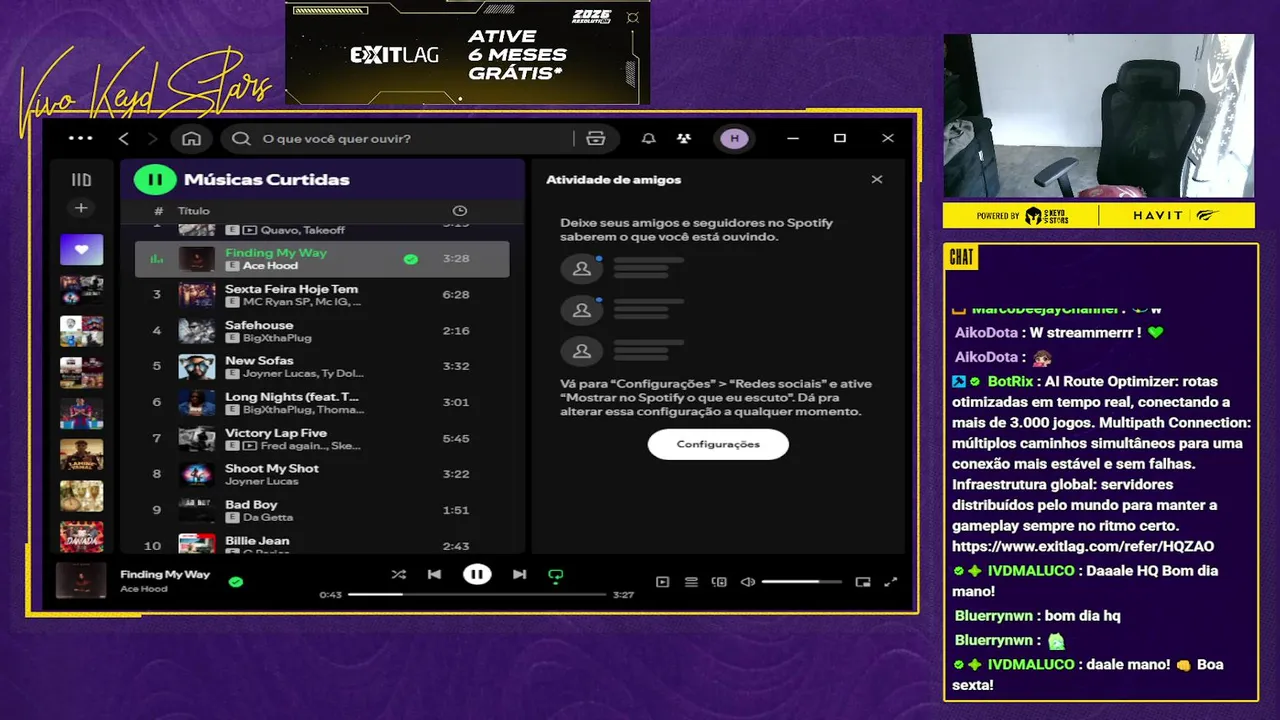The image size is (1280, 720).
Task: Select the "Safehouse" track
Action: (322, 331)
